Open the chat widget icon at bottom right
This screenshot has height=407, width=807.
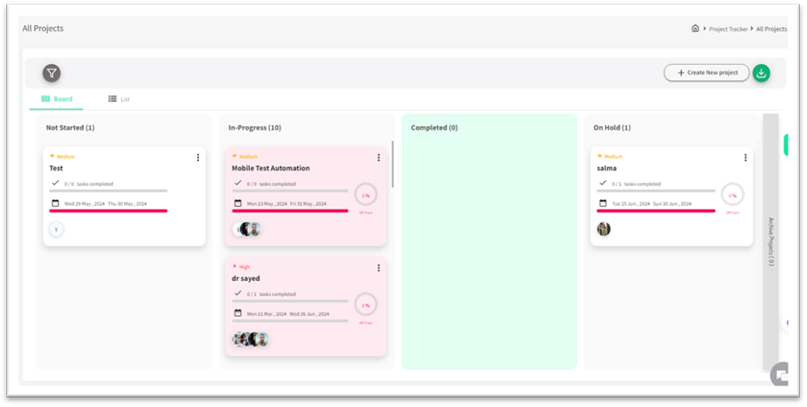click(x=780, y=375)
